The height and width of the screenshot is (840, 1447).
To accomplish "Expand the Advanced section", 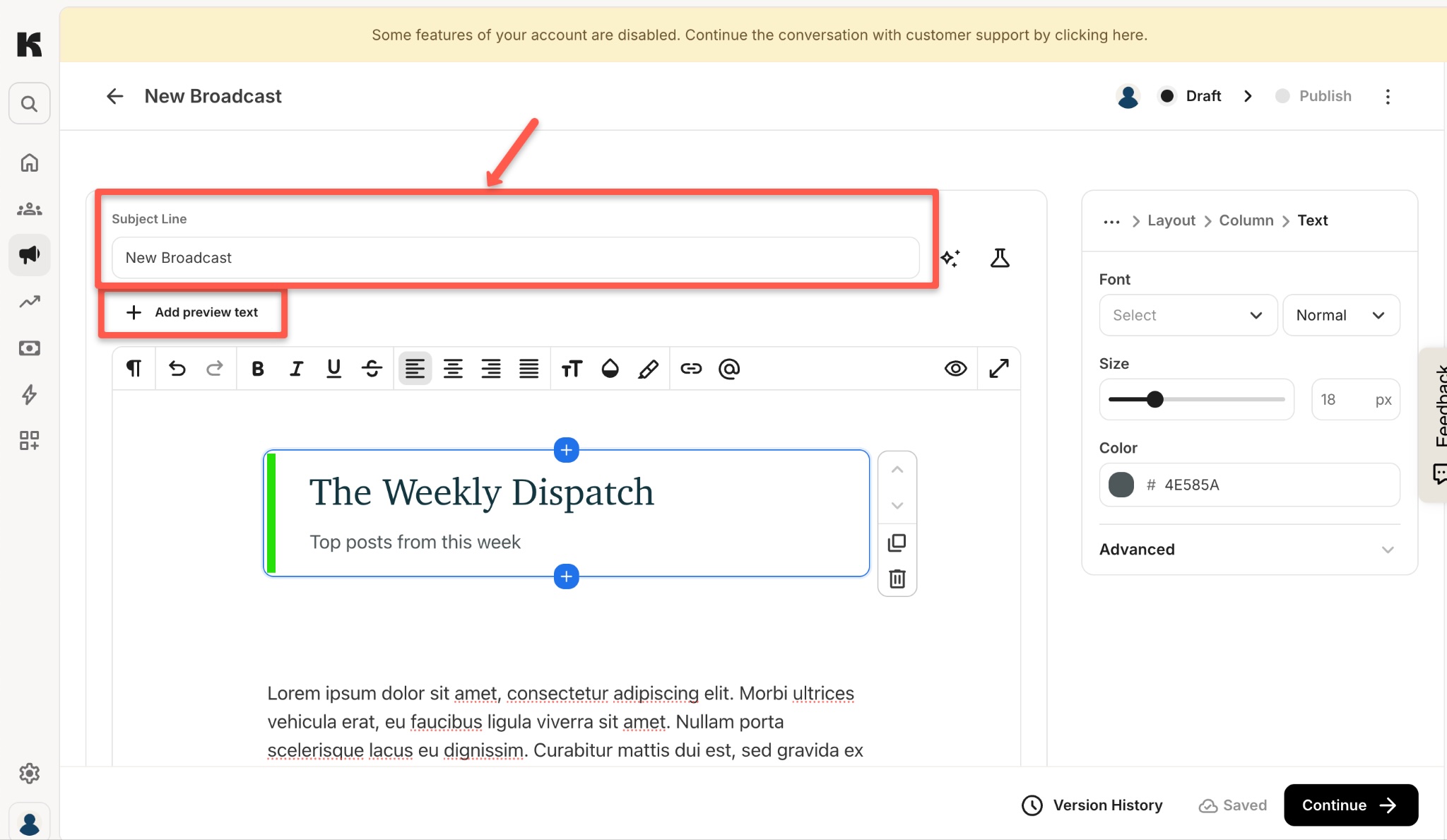I will [1249, 550].
